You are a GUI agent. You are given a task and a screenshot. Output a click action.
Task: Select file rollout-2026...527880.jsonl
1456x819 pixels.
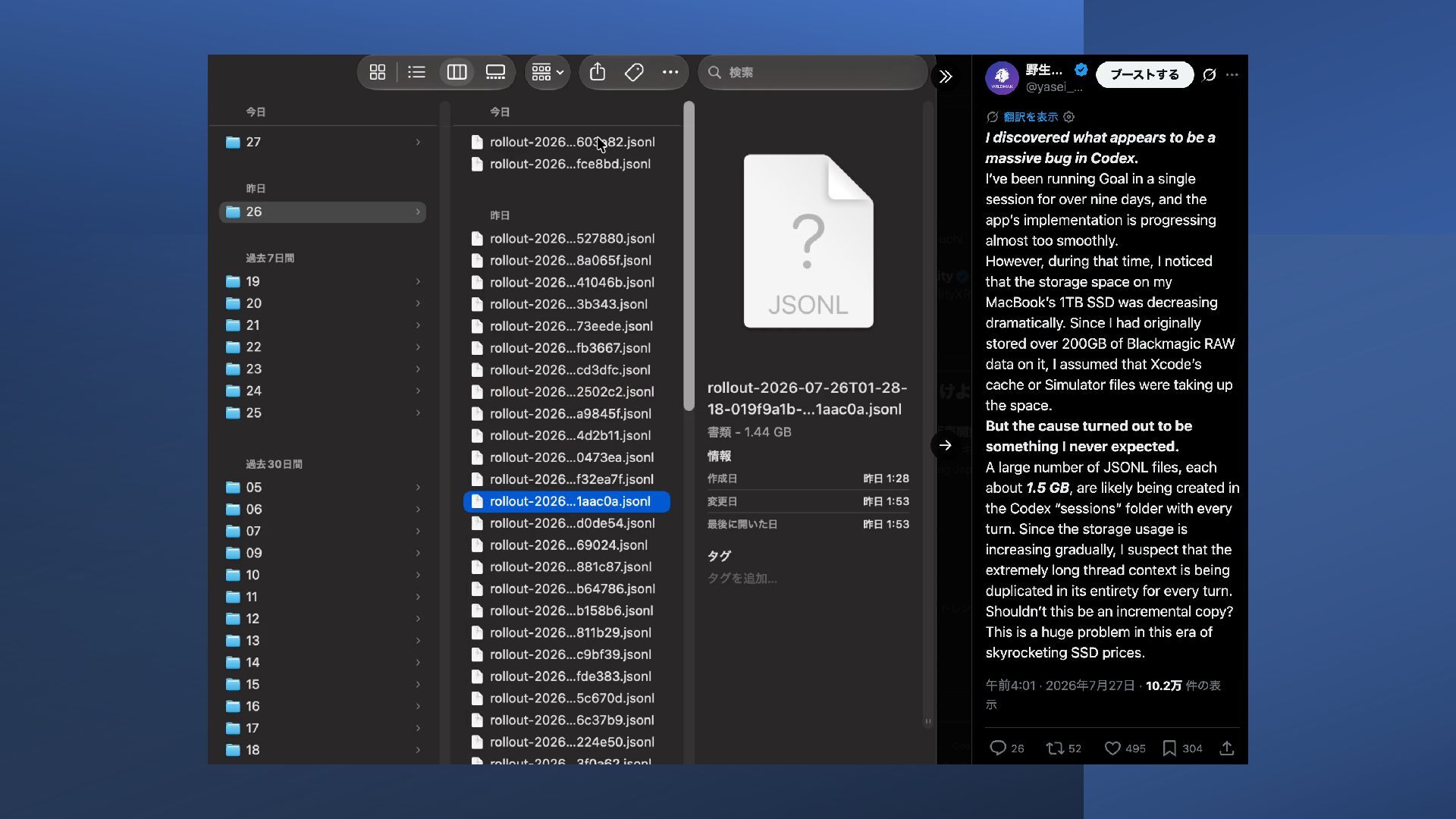pos(566,238)
